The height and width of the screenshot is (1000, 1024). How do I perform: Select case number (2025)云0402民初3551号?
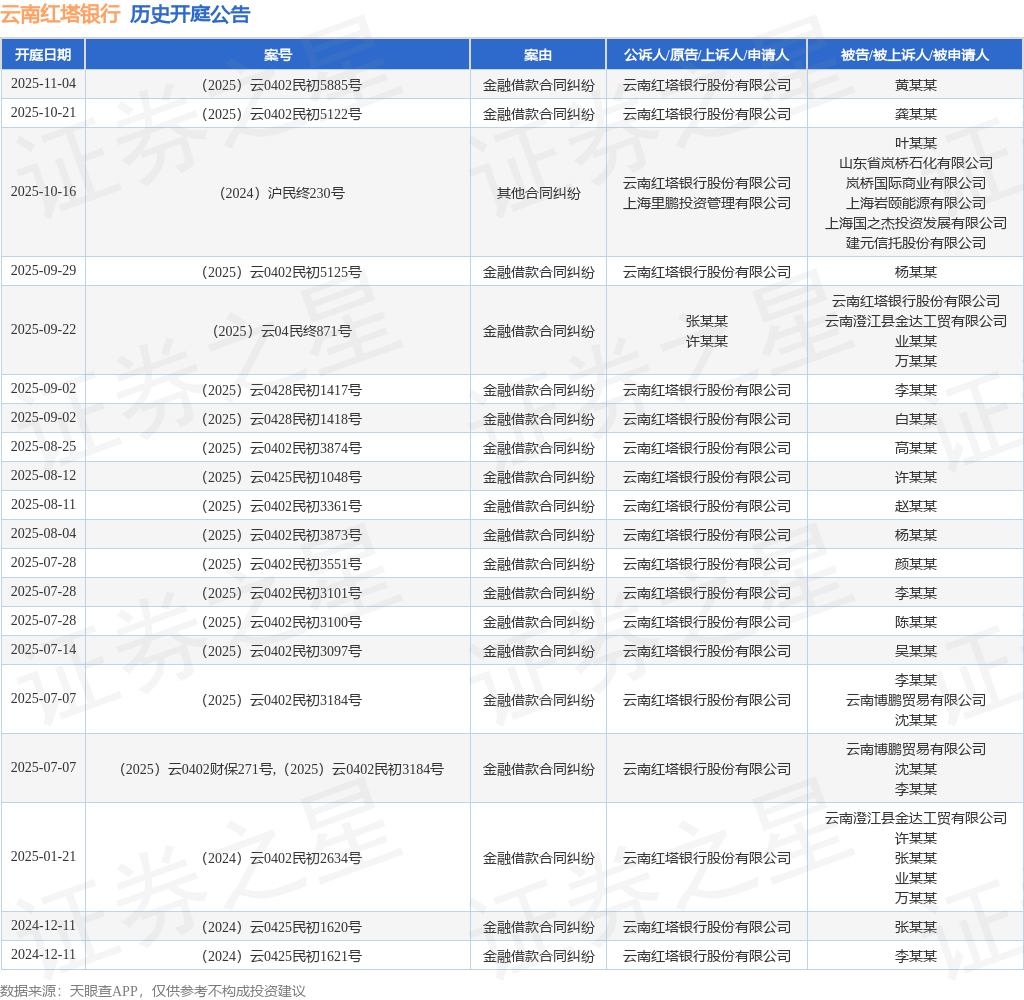coord(281,564)
